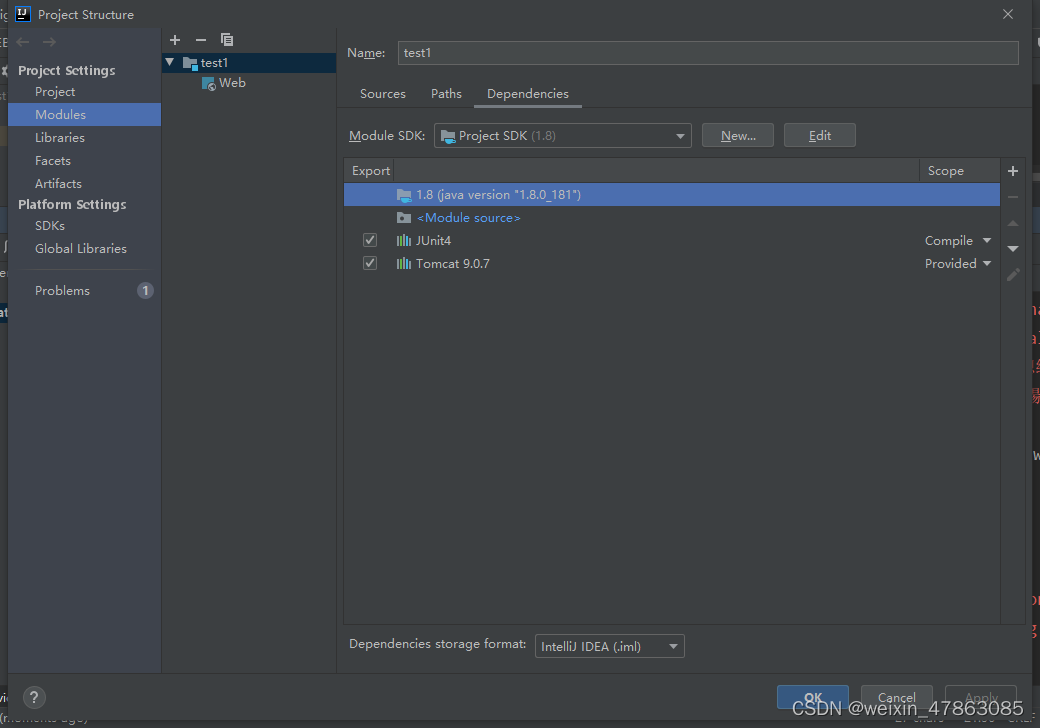The height and width of the screenshot is (728, 1040).
Task: Click the Edit SDK button
Action: click(820, 135)
